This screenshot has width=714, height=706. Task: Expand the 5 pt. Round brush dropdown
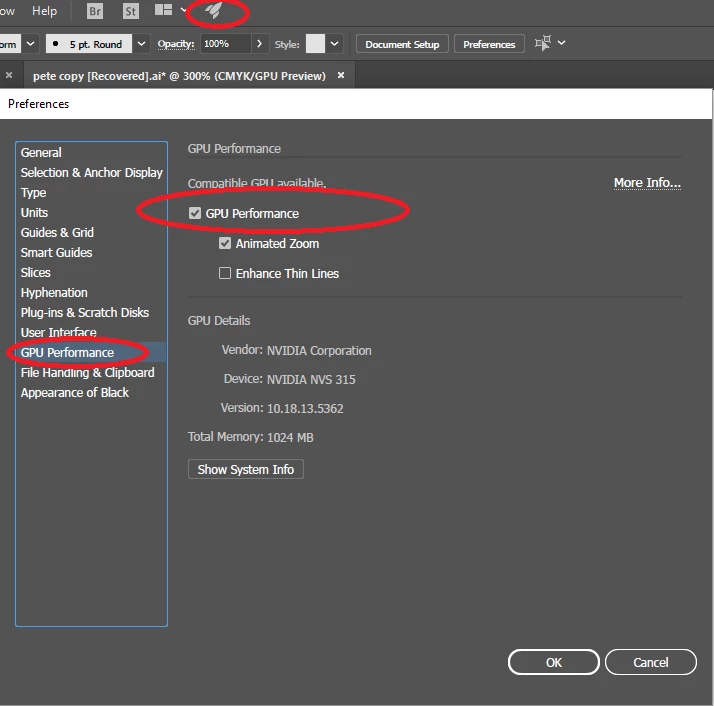tap(141, 44)
